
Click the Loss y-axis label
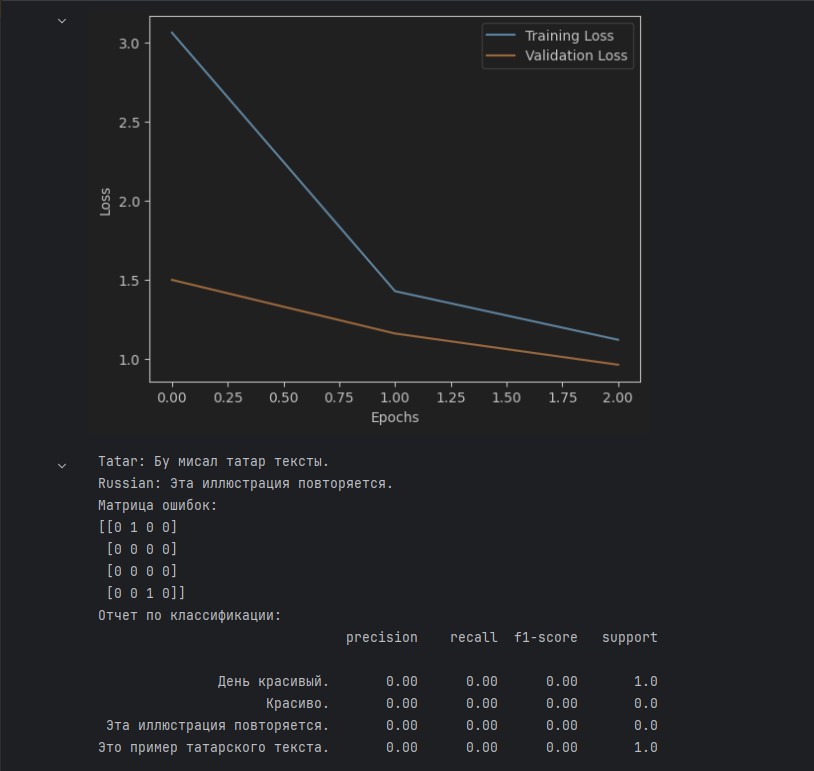click(105, 202)
